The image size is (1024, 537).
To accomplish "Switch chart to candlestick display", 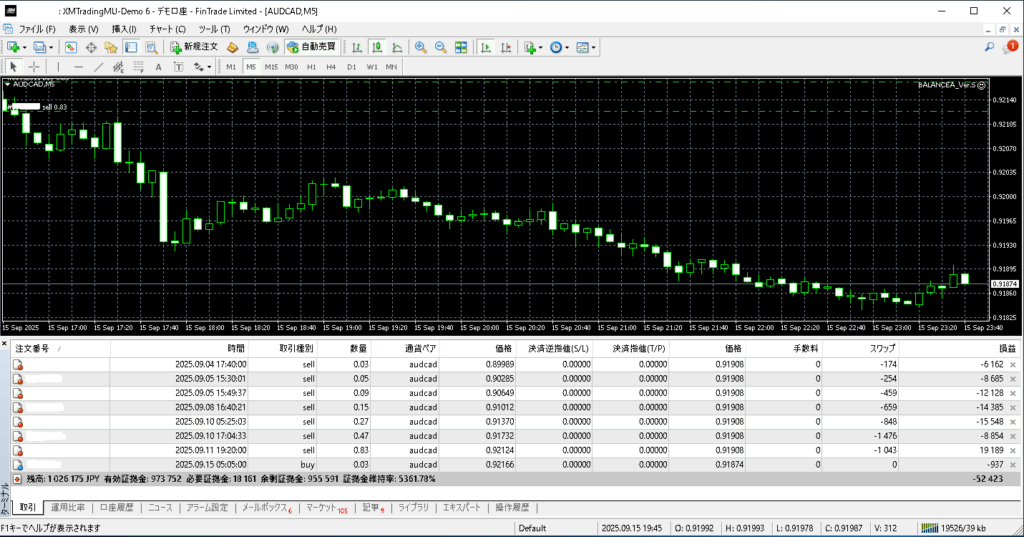I will pyautogui.click(x=379, y=47).
